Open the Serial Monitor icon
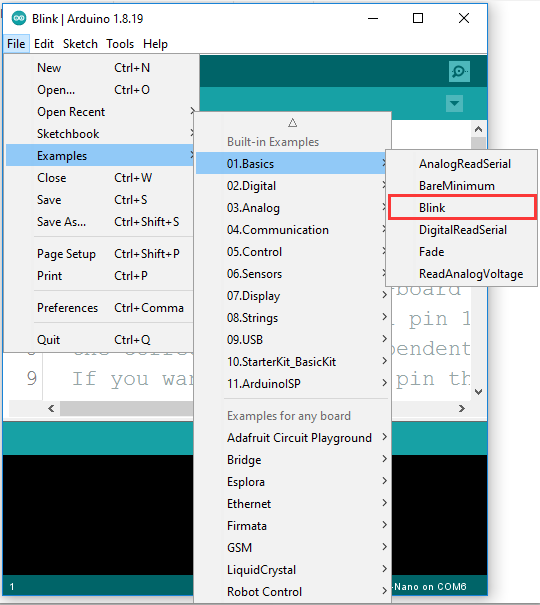Screen dimensions: 540x605 pyautogui.click(x=459, y=71)
